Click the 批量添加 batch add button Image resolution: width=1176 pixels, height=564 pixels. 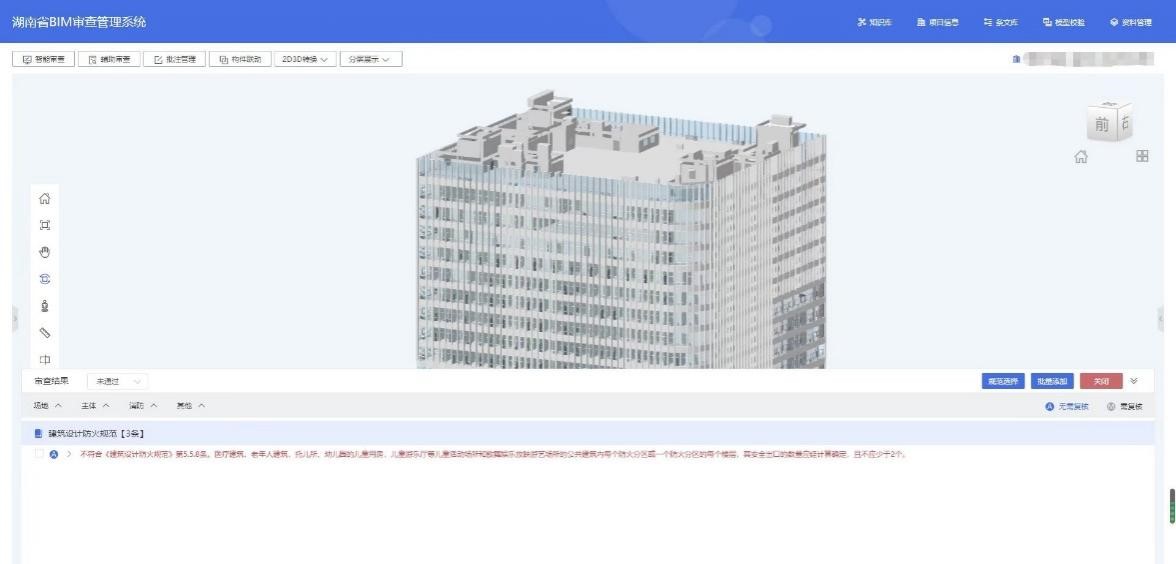1052,382
